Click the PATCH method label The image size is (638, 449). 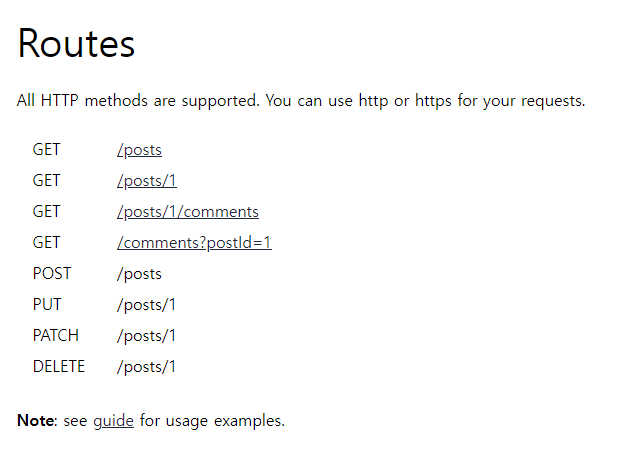point(56,335)
